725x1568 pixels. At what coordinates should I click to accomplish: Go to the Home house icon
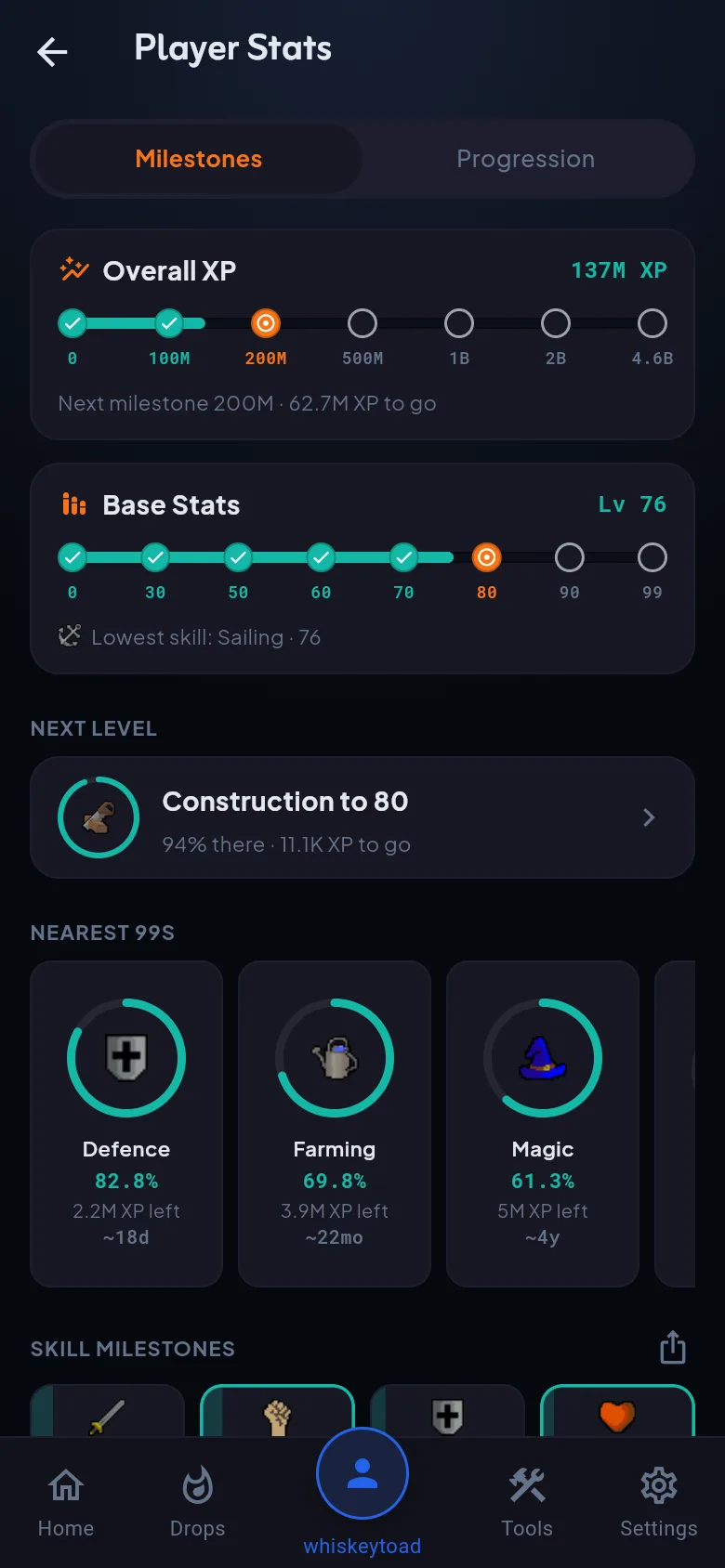[x=66, y=1485]
